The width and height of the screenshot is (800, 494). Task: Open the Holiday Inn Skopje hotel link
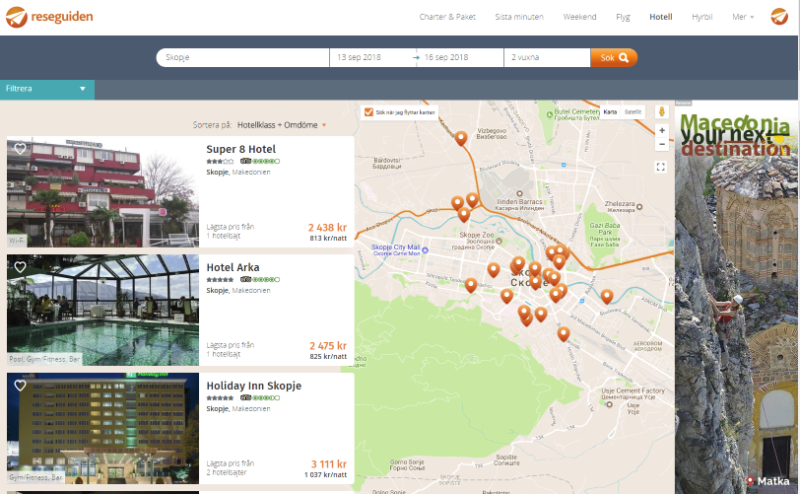253,386
